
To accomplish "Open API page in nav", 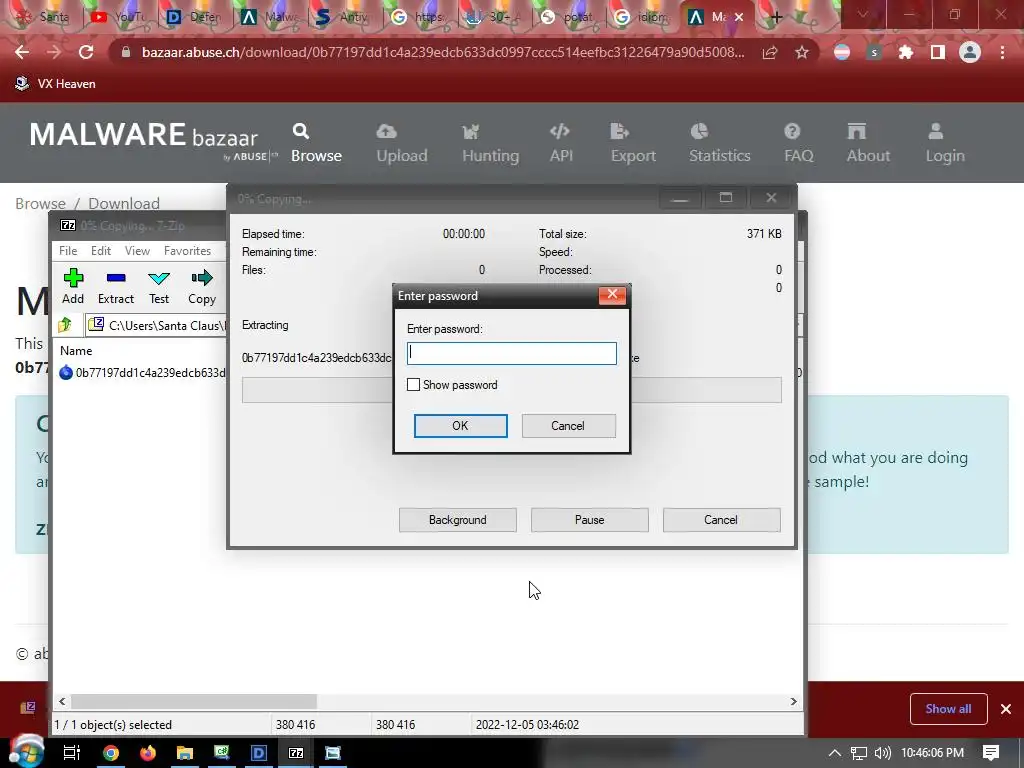I will pyautogui.click(x=561, y=143).
